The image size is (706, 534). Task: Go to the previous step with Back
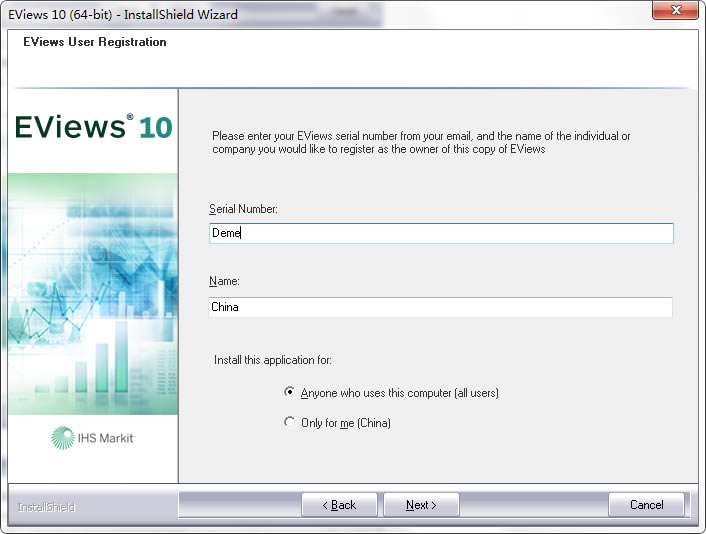click(339, 505)
